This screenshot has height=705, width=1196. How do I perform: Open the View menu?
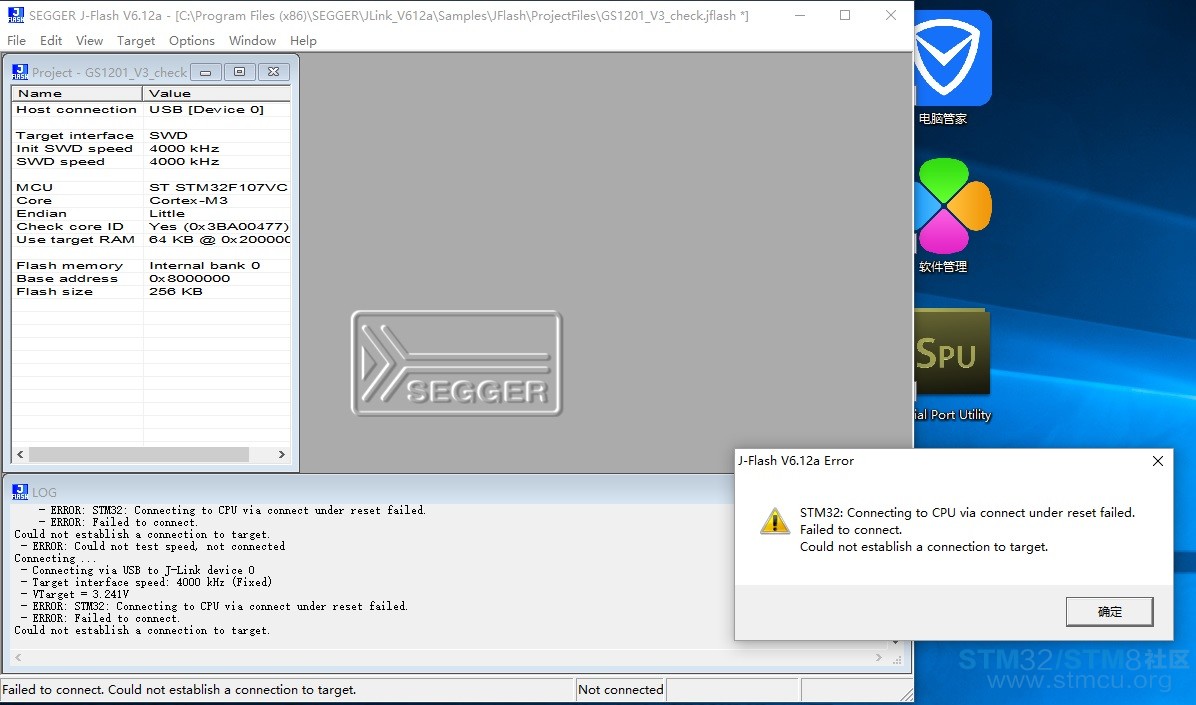89,40
